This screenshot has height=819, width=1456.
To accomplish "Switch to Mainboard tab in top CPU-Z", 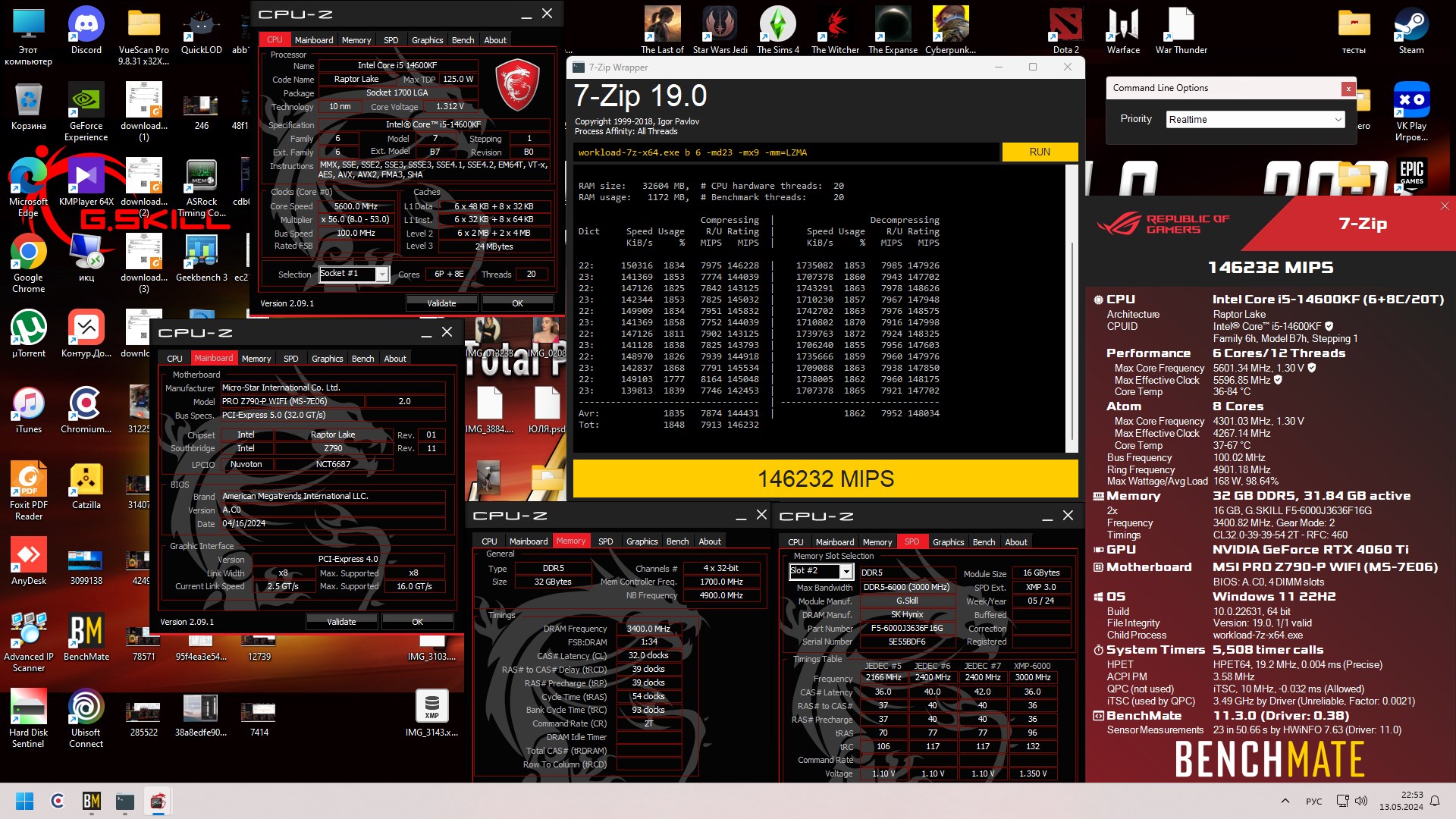I will click(x=313, y=40).
